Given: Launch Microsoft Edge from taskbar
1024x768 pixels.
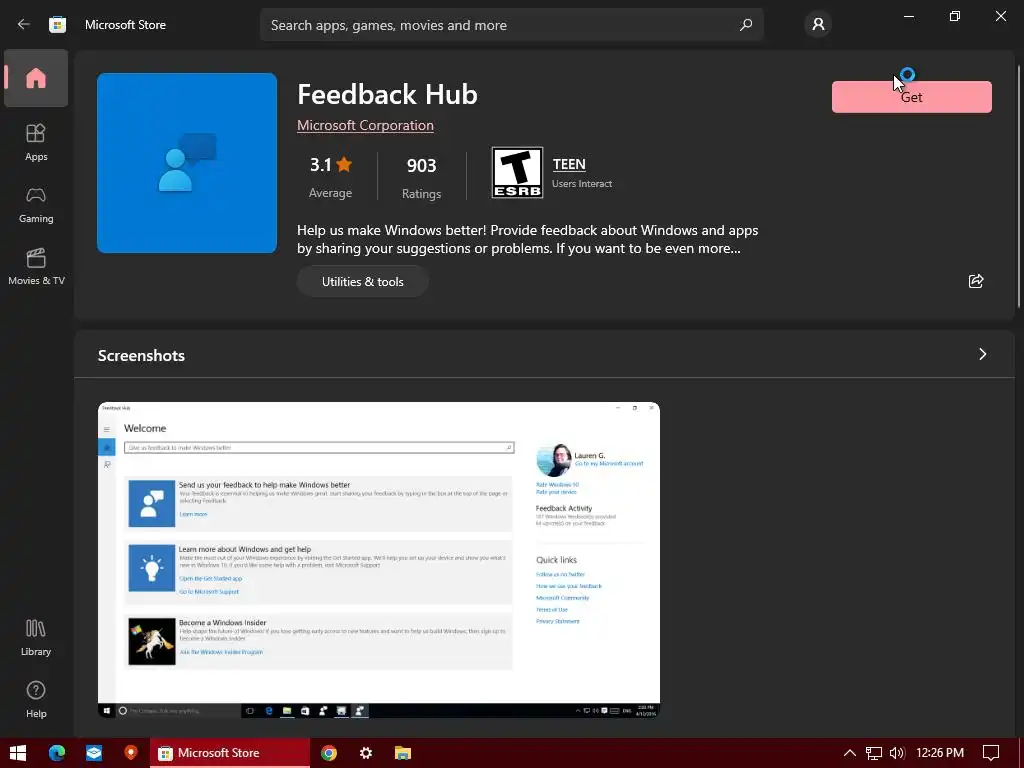Looking at the screenshot, I should coord(57,753).
